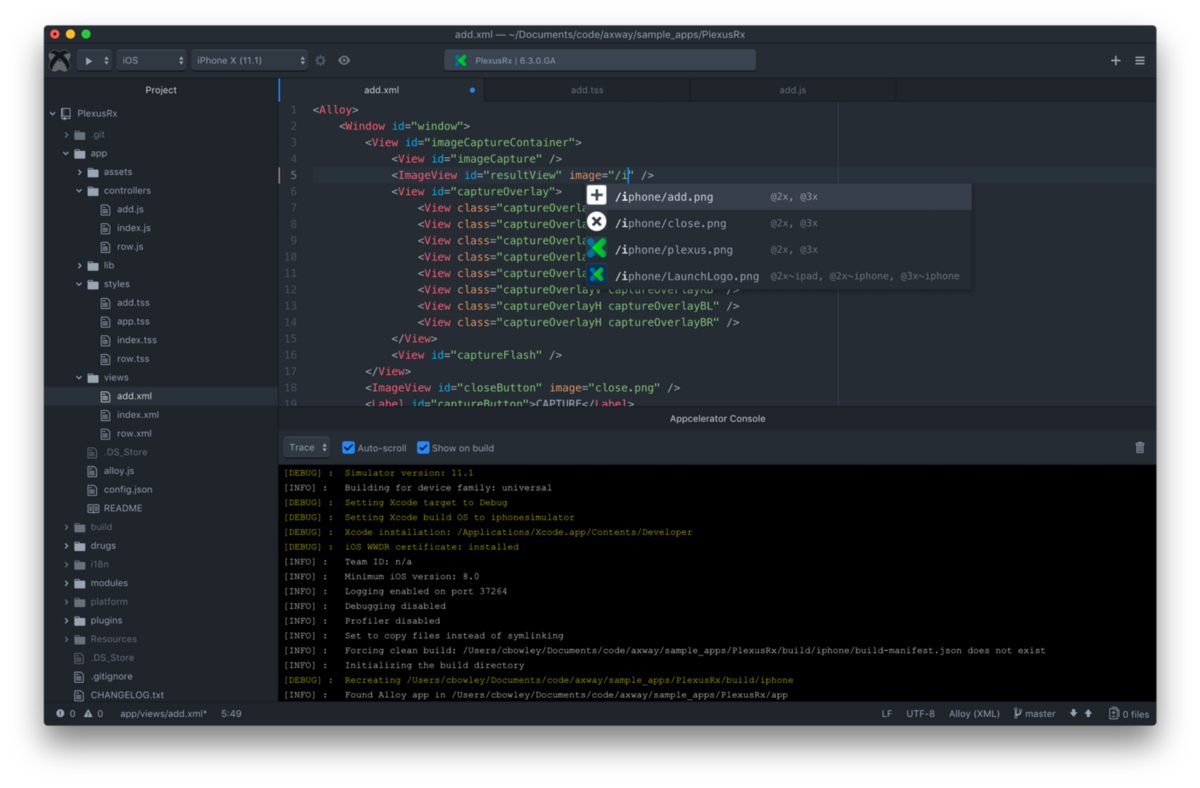Viewport: 1200px width, 788px height.
Task: Choose /iphone/close.png autocomplete suggestion
Action: (x=777, y=223)
